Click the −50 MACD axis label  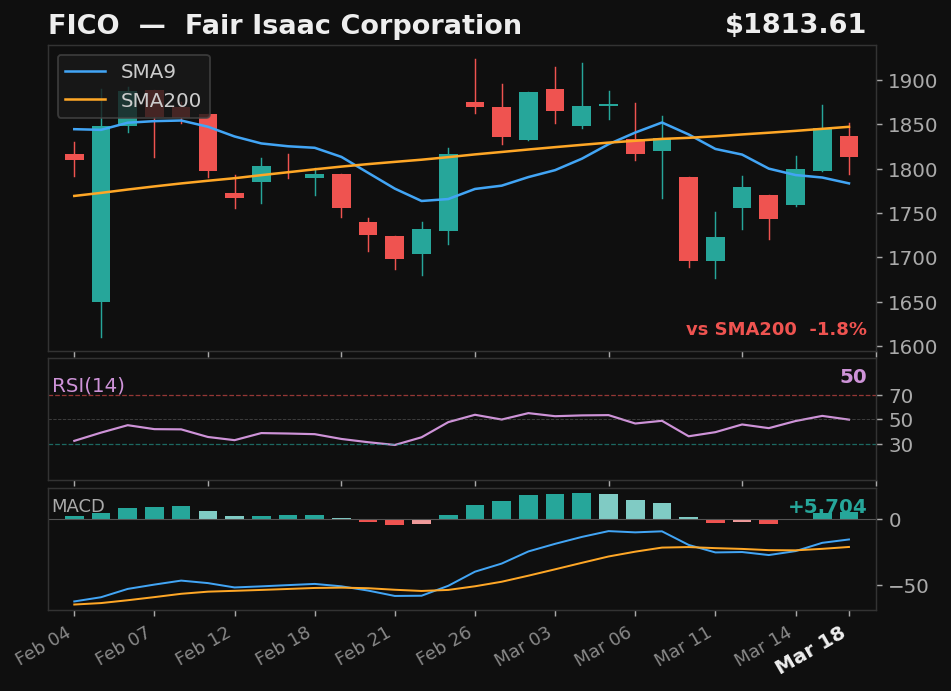click(908, 586)
